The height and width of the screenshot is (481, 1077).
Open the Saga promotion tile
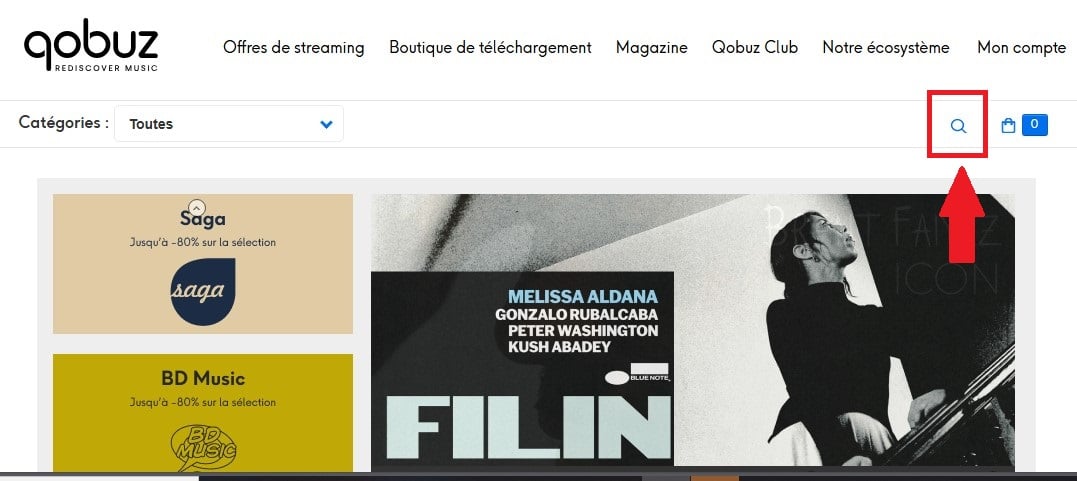[203, 264]
